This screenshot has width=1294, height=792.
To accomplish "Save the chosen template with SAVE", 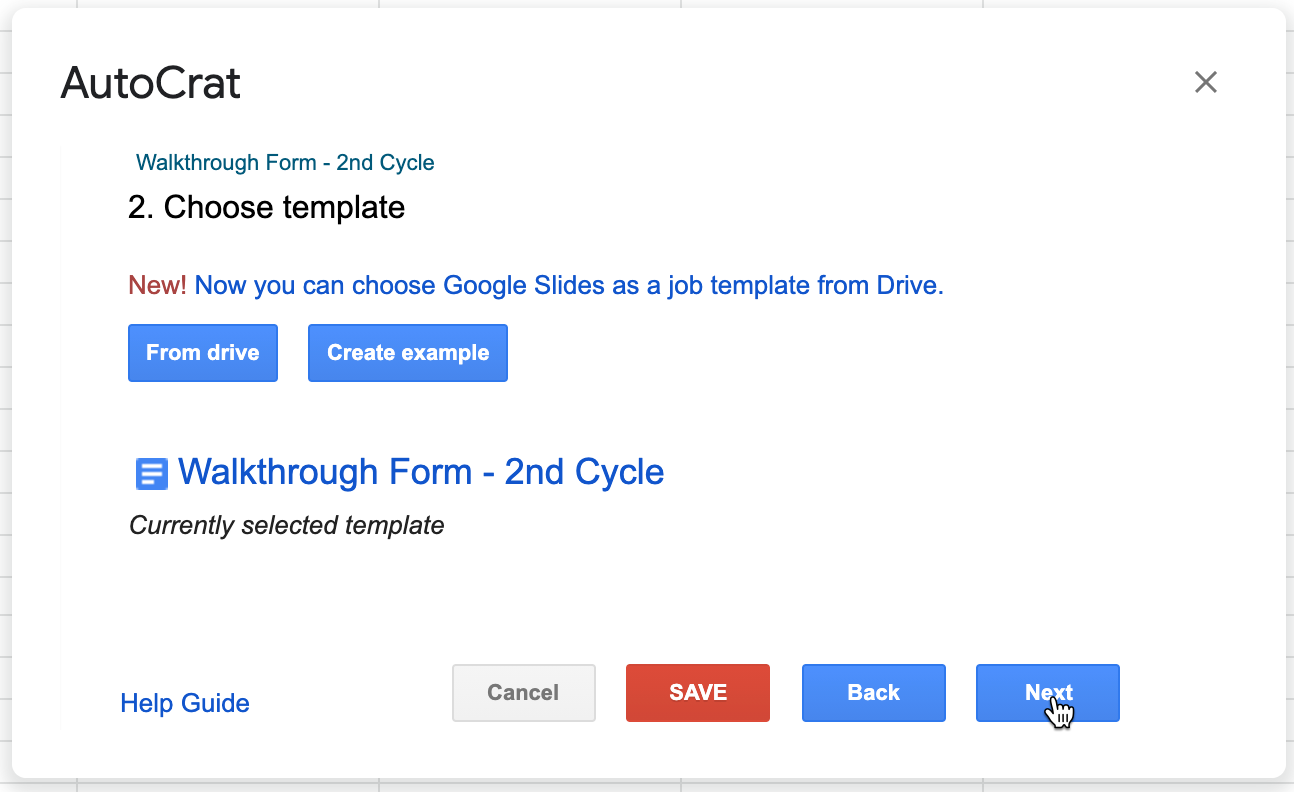I will pyautogui.click(x=697, y=692).
